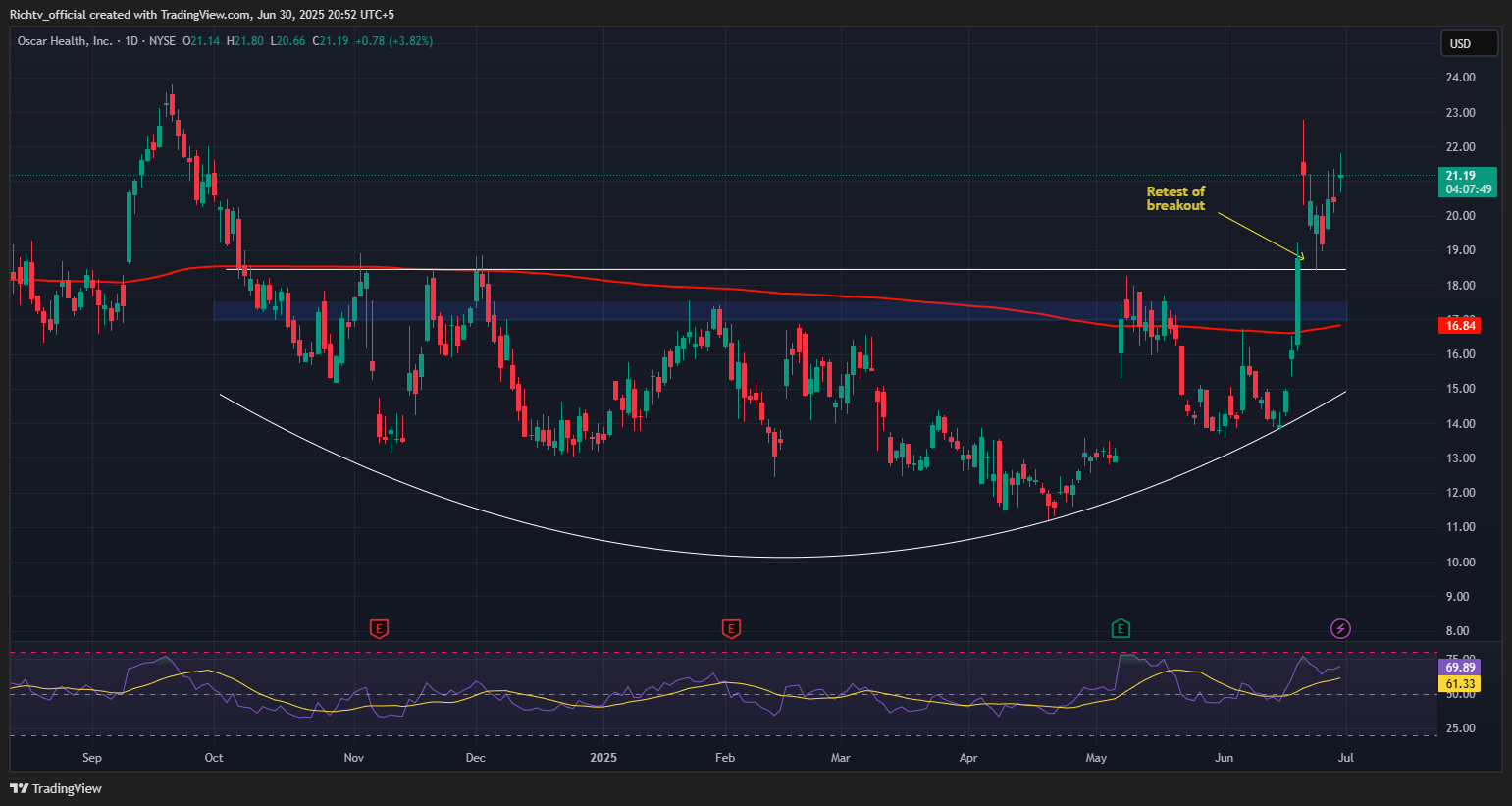
Task: Click the Nov label on time axis
Action: coord(354,758)
